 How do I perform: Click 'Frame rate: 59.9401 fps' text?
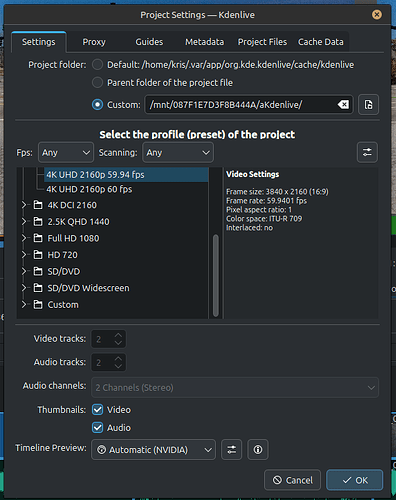[x=266, y=201]
